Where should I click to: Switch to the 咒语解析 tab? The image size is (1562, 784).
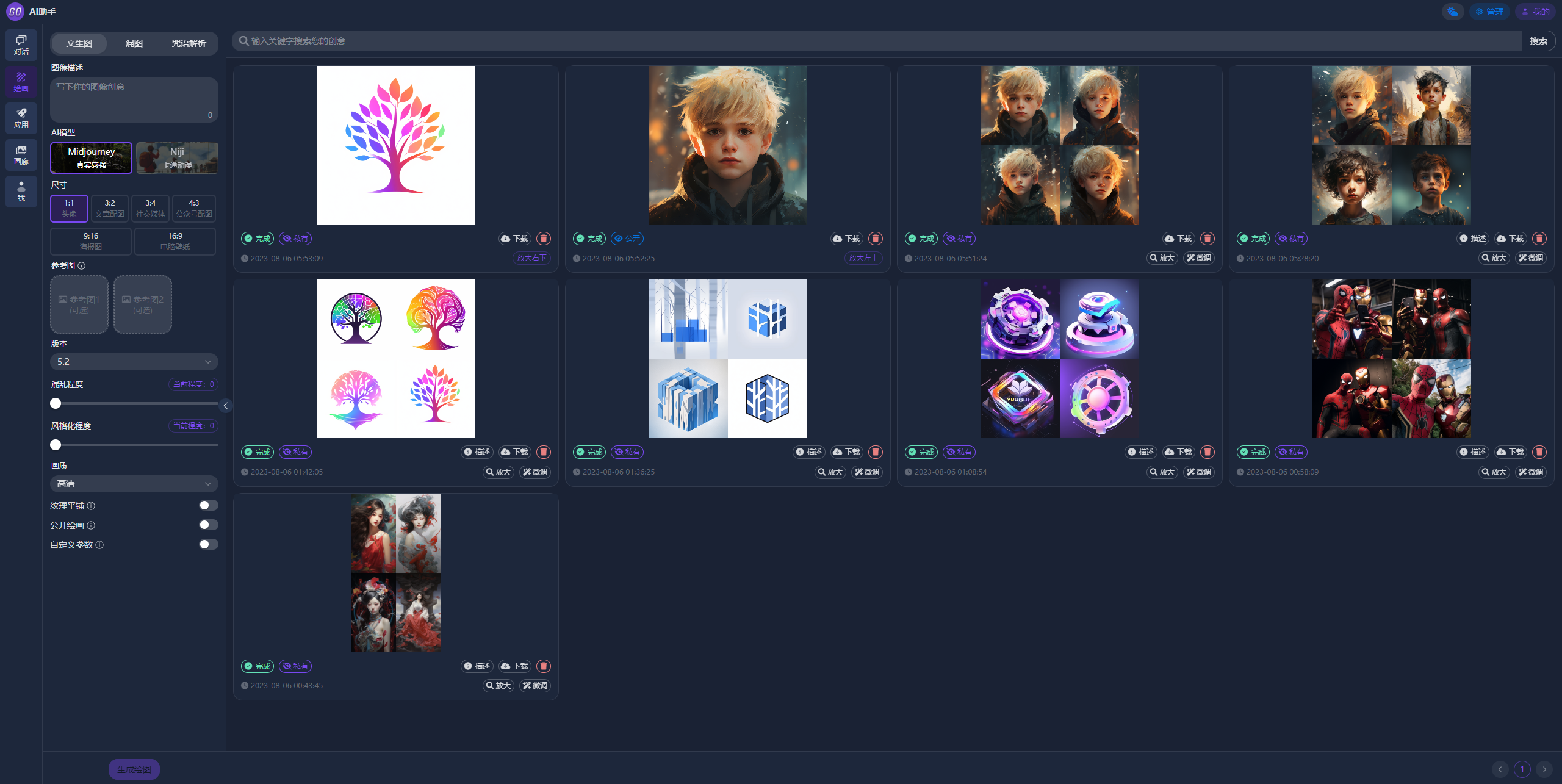[x=189, y=43]
